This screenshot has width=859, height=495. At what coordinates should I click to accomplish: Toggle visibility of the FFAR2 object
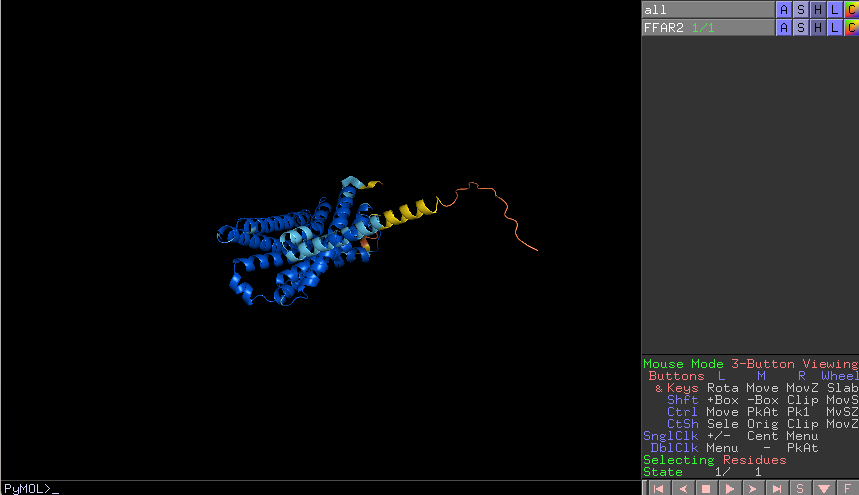click(708, 27)
